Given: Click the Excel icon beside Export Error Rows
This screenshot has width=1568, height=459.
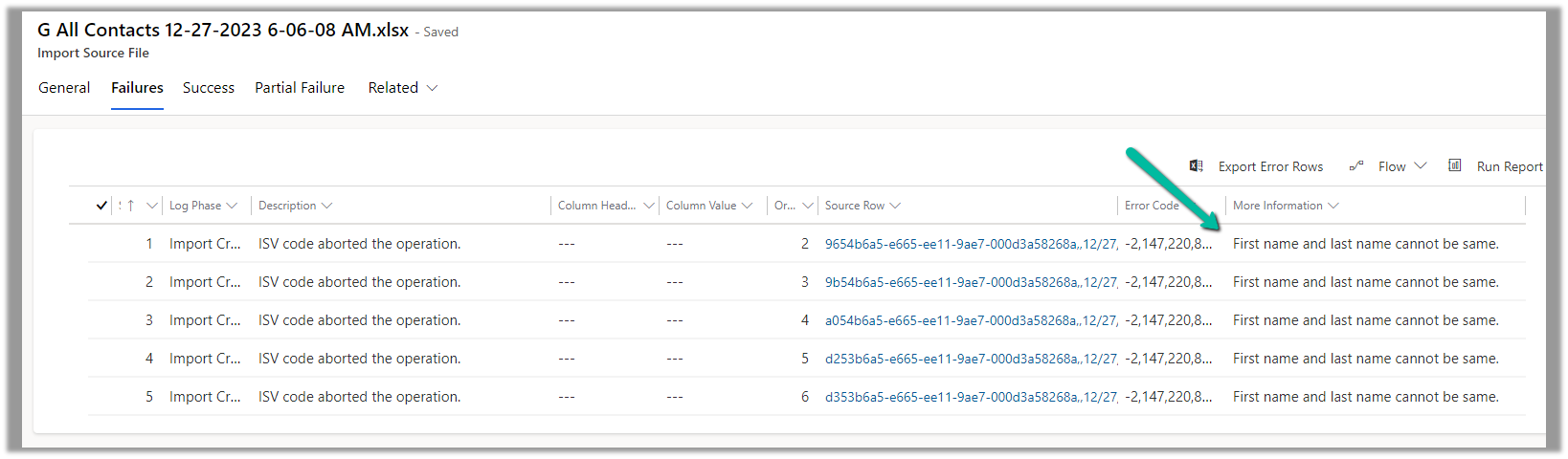Looking at the screenshot, I should click(1196, 166).
